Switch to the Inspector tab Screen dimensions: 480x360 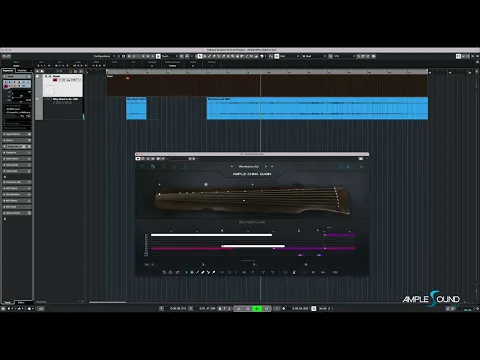coord(8,71)
